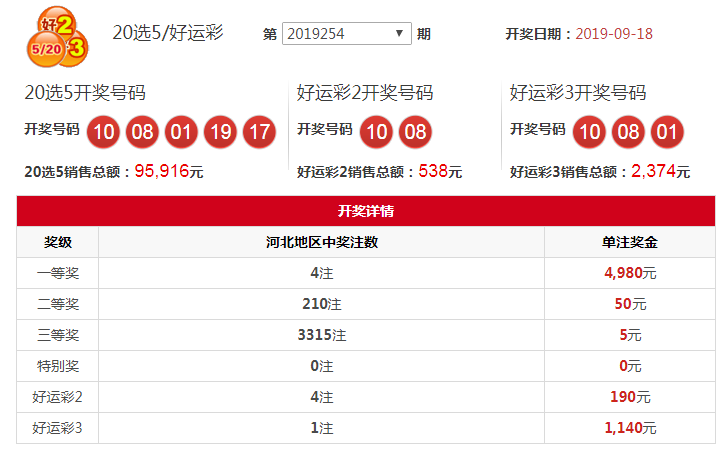Image resolution: width=722 pixels, height=451 pixels.
Task: Click the prize amount 4,980元
Action: (630, 273)
